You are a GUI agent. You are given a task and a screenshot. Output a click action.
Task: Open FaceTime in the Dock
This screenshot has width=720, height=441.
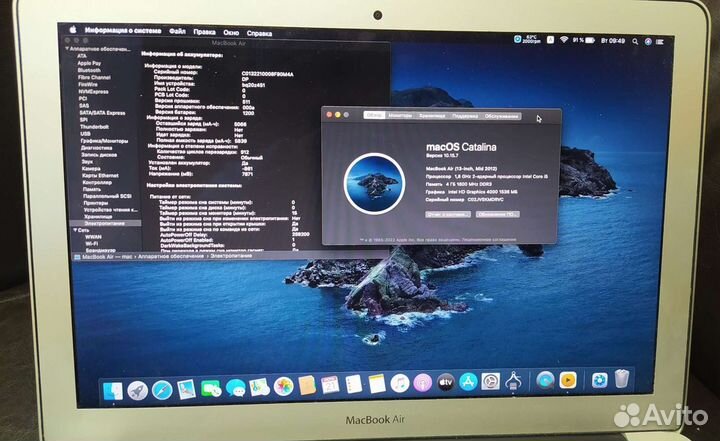(211, 389)
